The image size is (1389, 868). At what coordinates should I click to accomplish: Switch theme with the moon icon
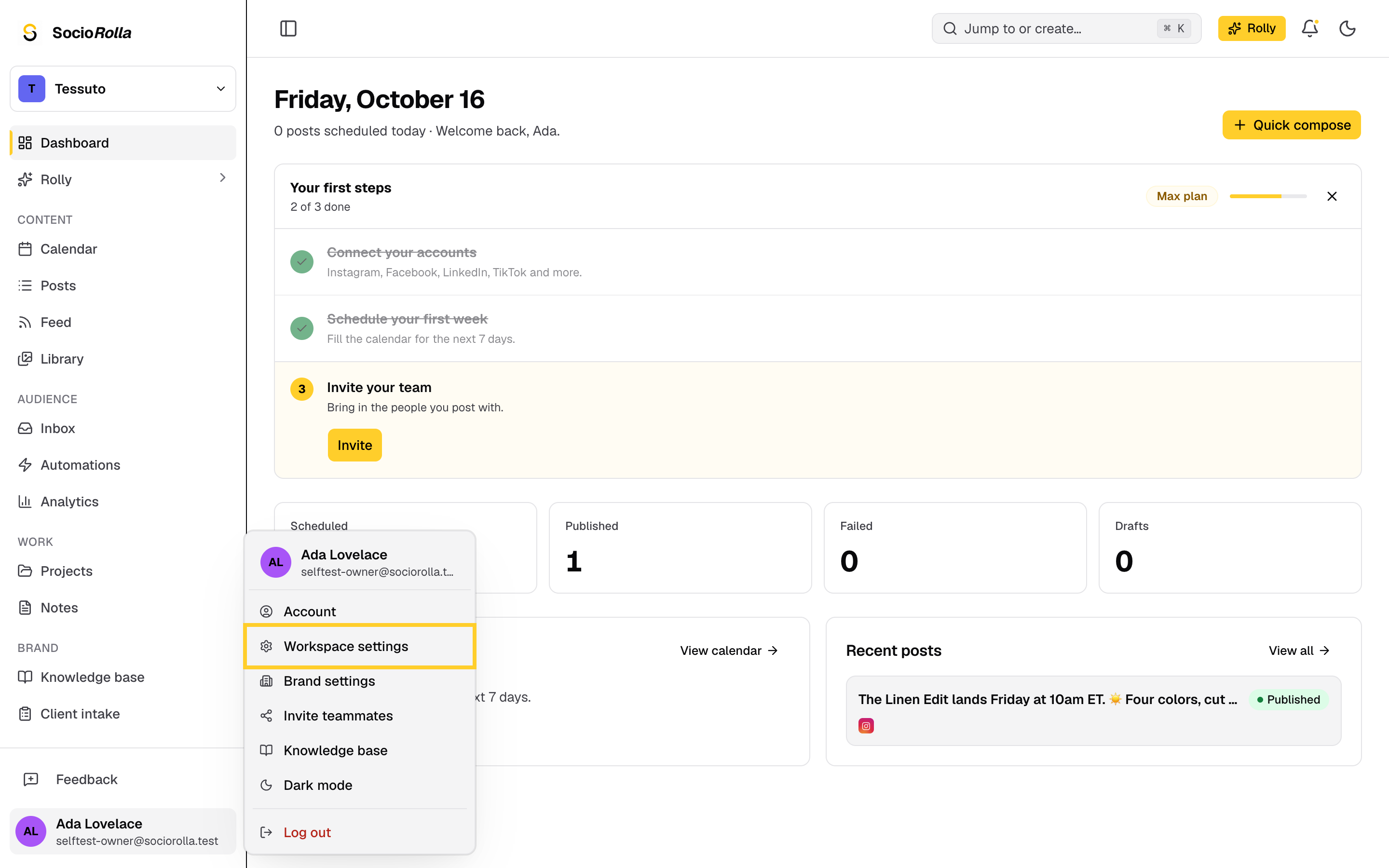pos(1347,28)
